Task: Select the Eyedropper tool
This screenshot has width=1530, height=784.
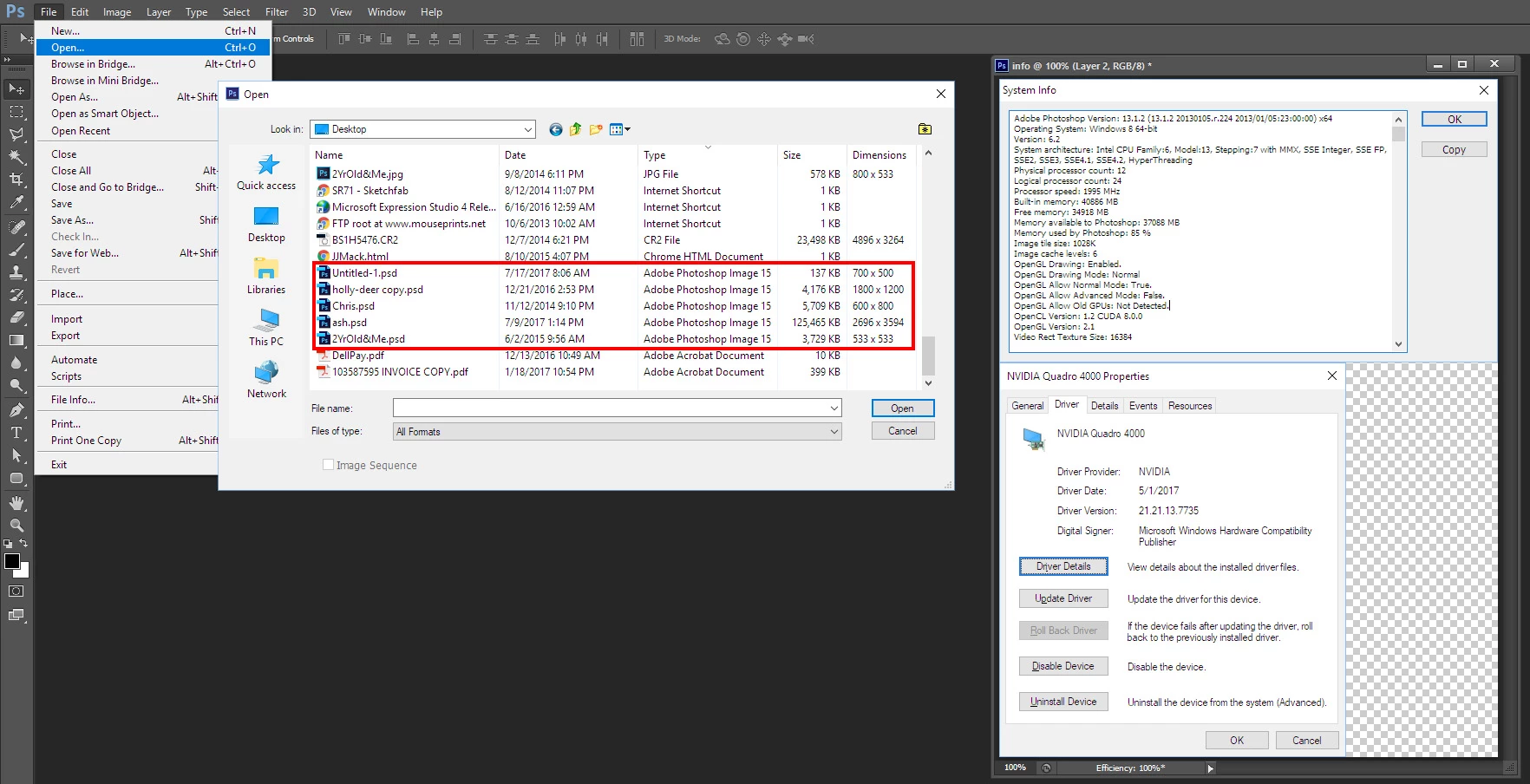Action: (x=16, y=203)
